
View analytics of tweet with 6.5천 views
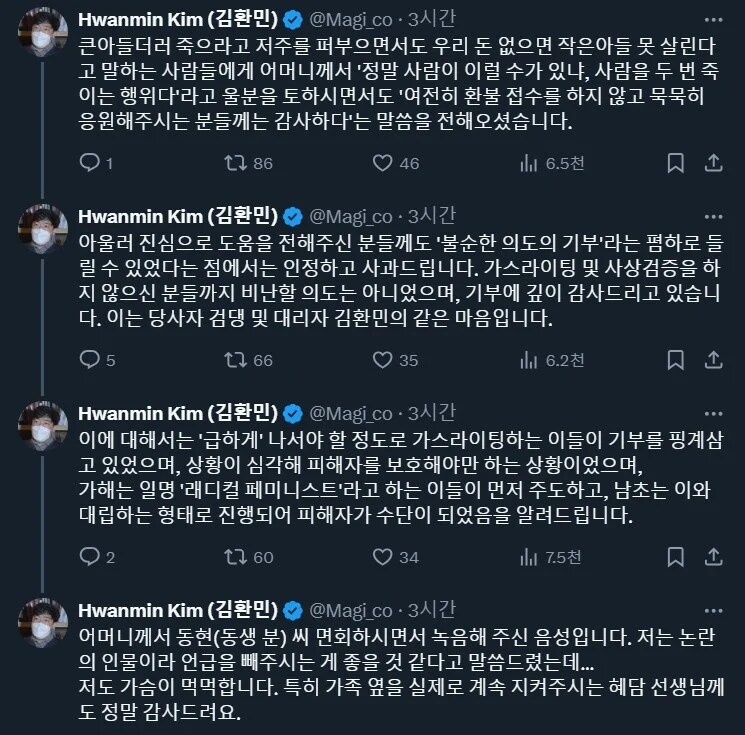530,163
